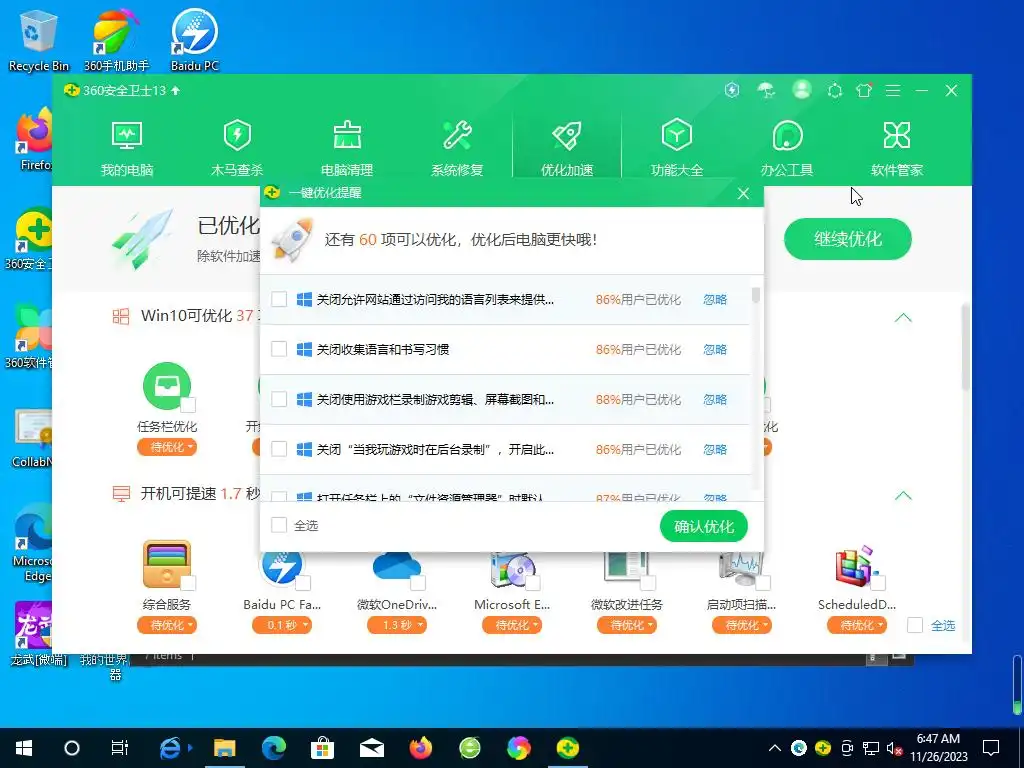1024x768 pixels.
Task: Click the taskbar clock 6:47 AM
Action: (938, 748)
